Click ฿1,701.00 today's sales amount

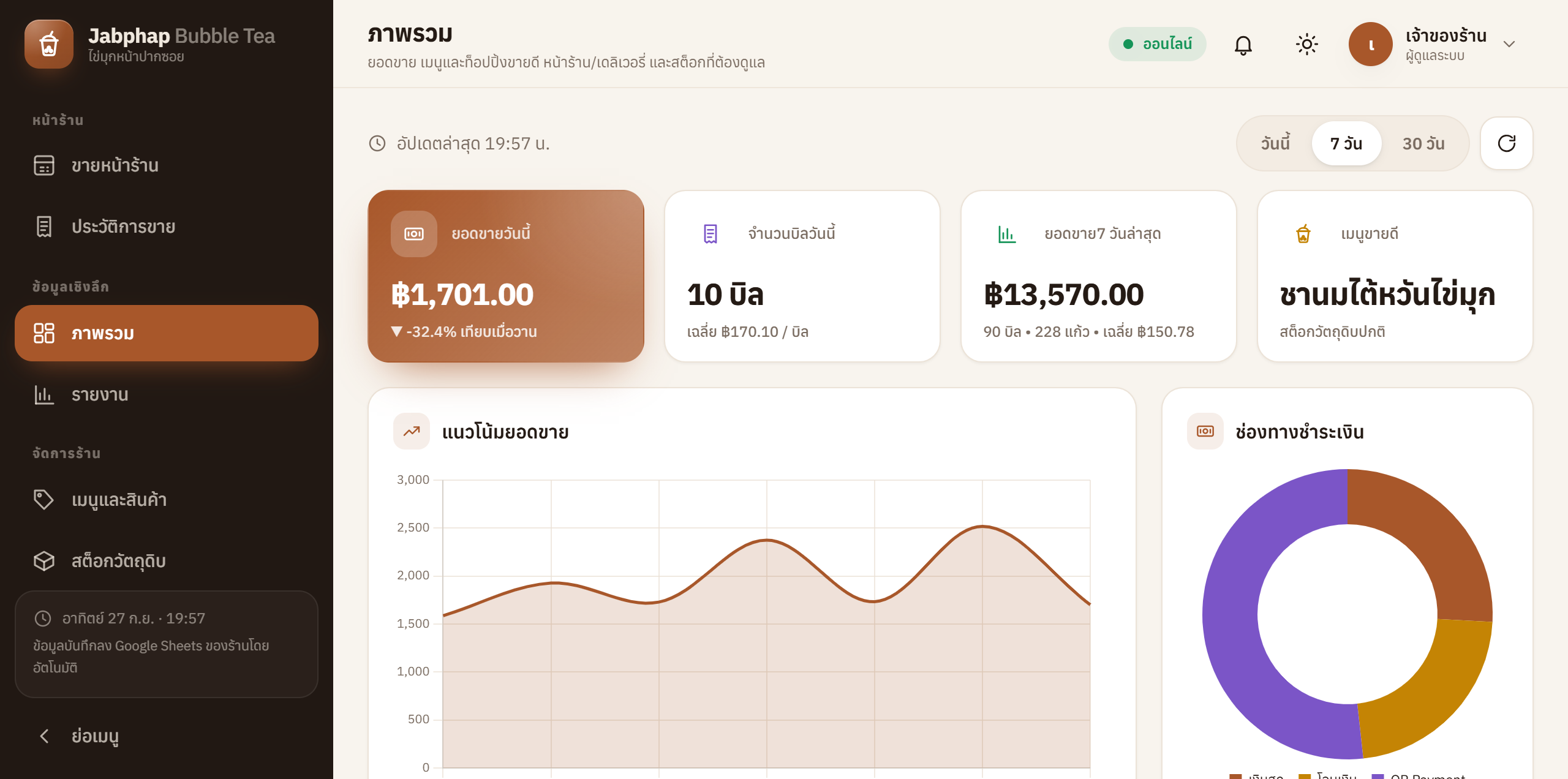coord(462,295)
